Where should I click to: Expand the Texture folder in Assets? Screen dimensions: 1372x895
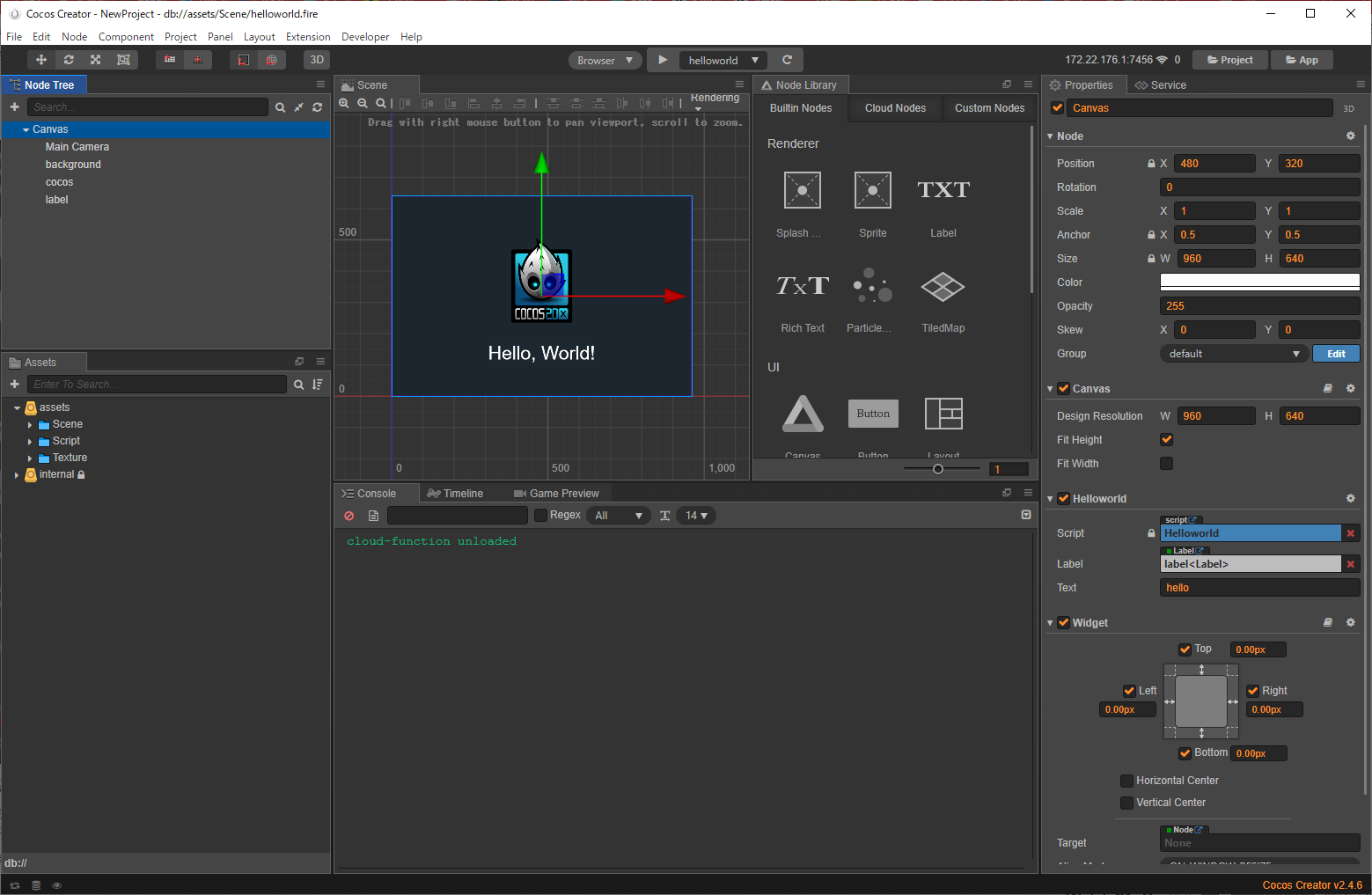click(x=30, y=459)
